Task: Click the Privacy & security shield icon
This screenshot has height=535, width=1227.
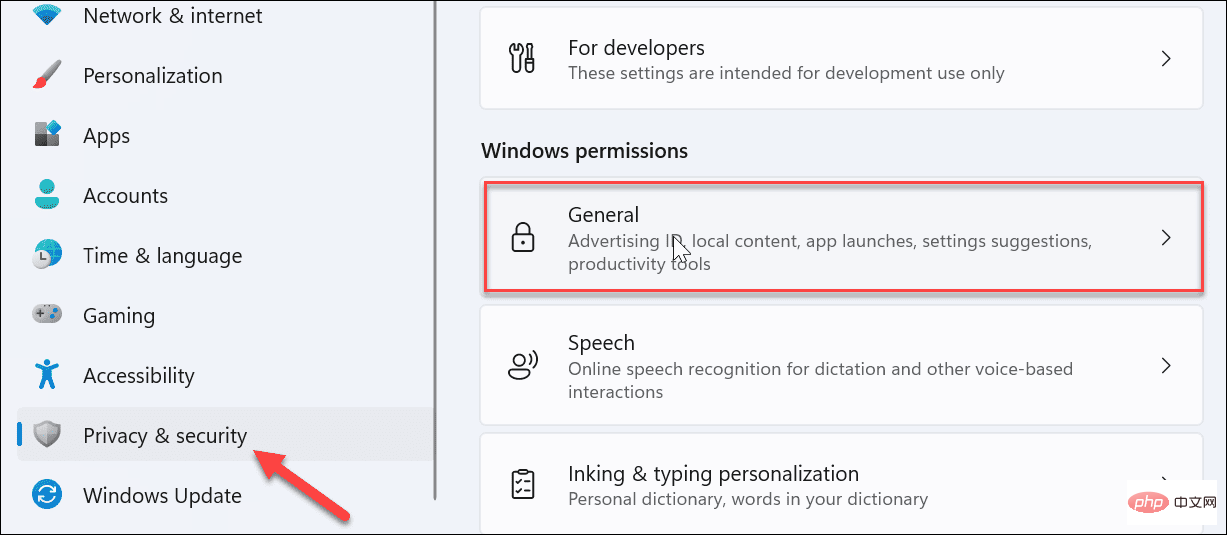Action: pos(47,436)
